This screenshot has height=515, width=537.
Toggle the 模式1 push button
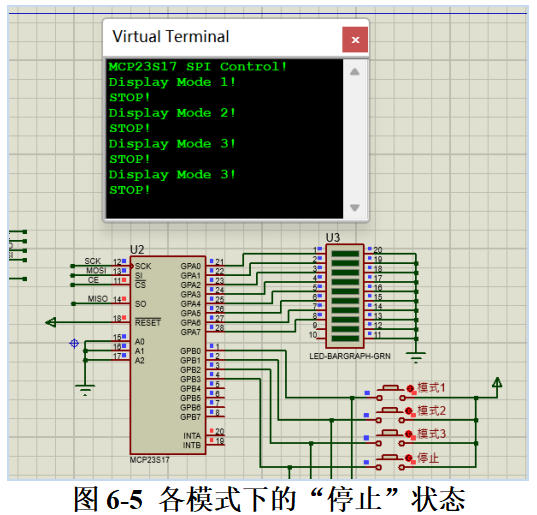(x=390, y=392)
